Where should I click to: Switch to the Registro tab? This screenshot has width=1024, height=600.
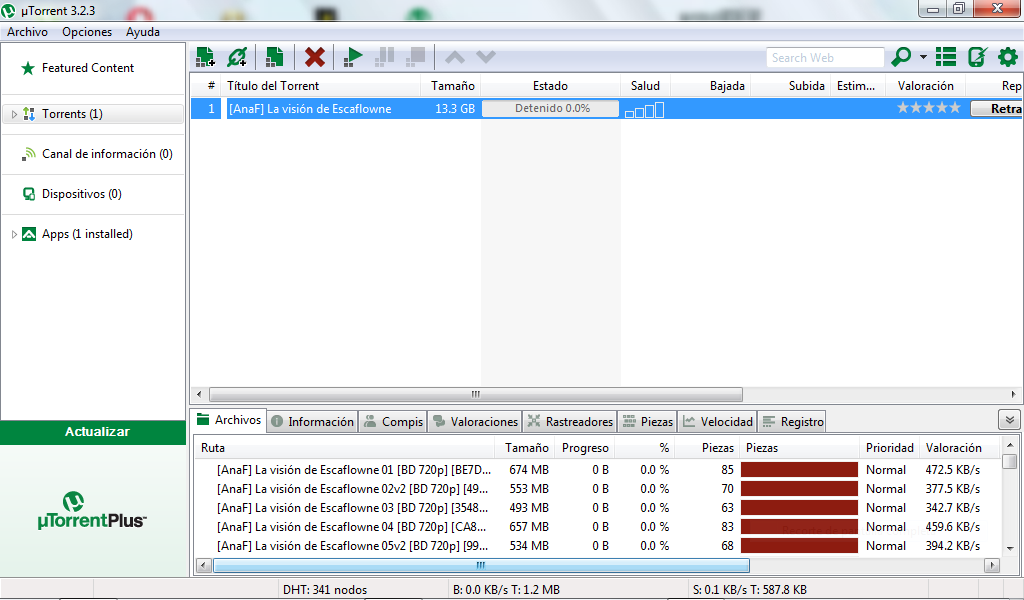[793, 422]
